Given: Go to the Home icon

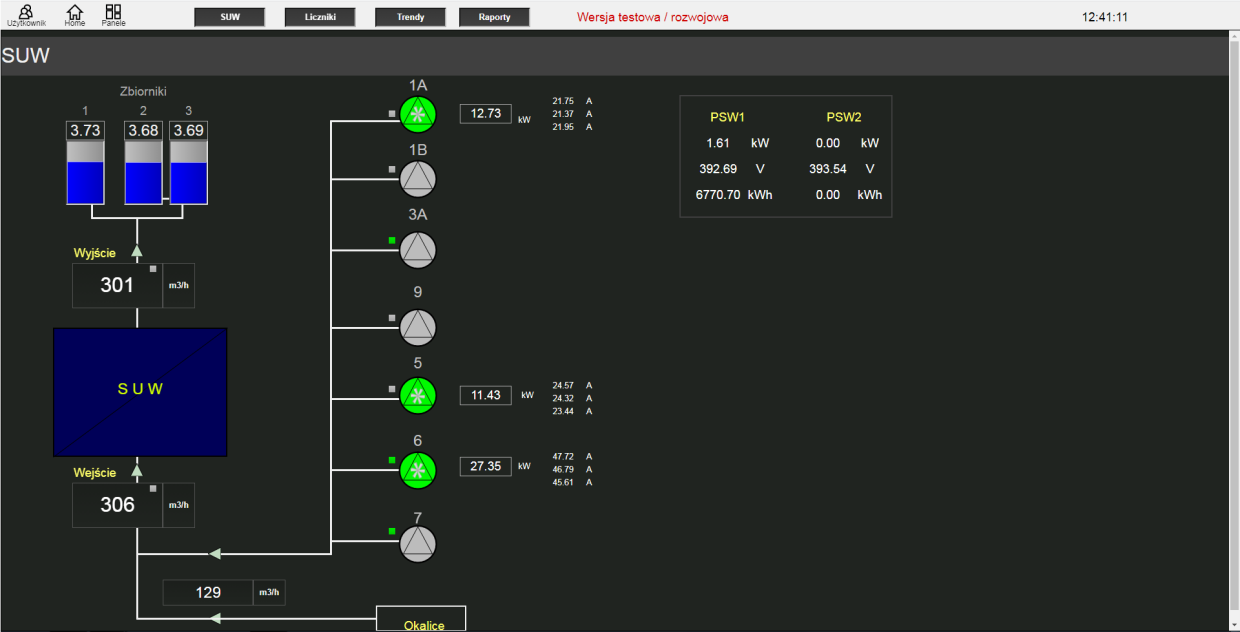Looking at the screenshot, I should 74,13.
